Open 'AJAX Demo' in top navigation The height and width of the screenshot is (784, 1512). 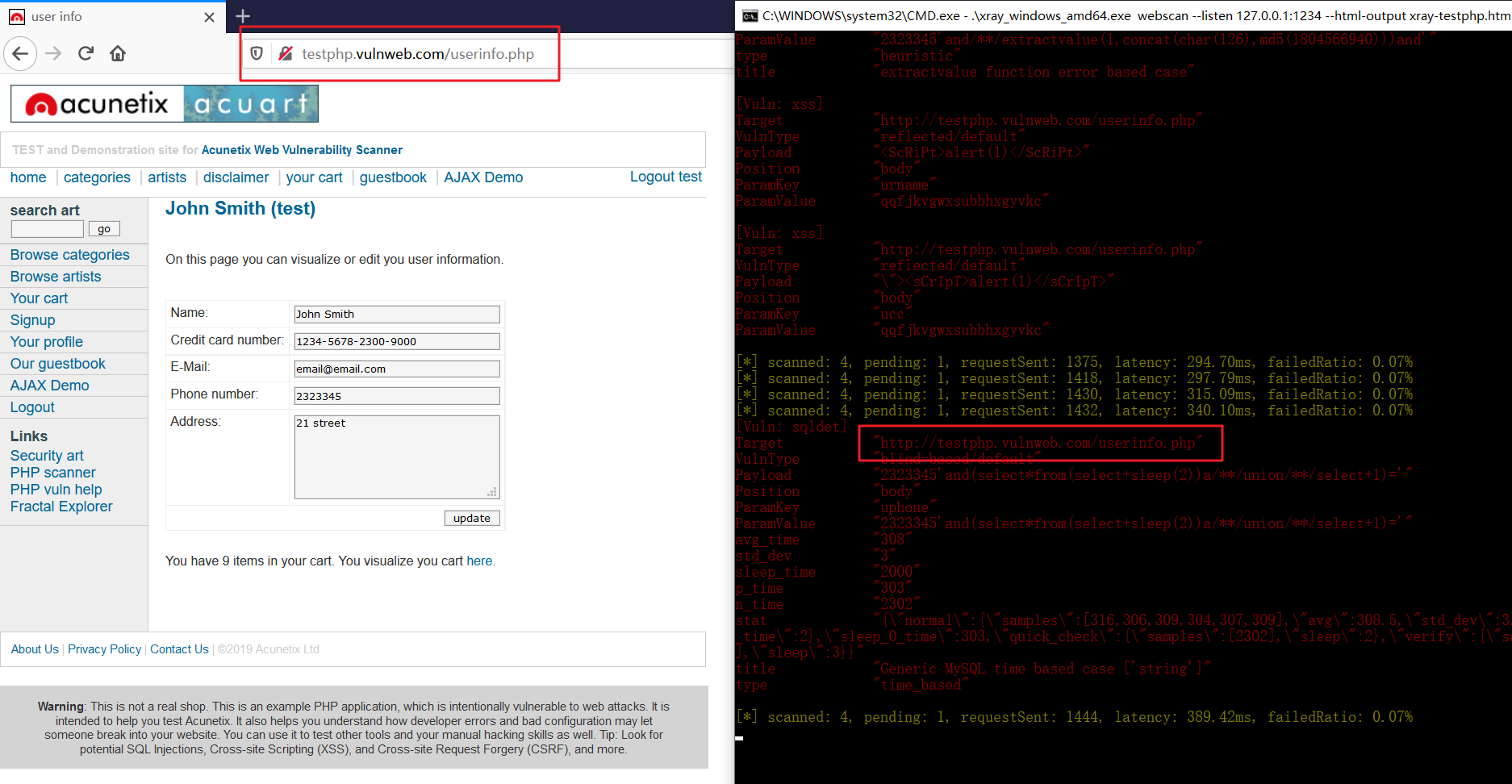tap(483, 177)
